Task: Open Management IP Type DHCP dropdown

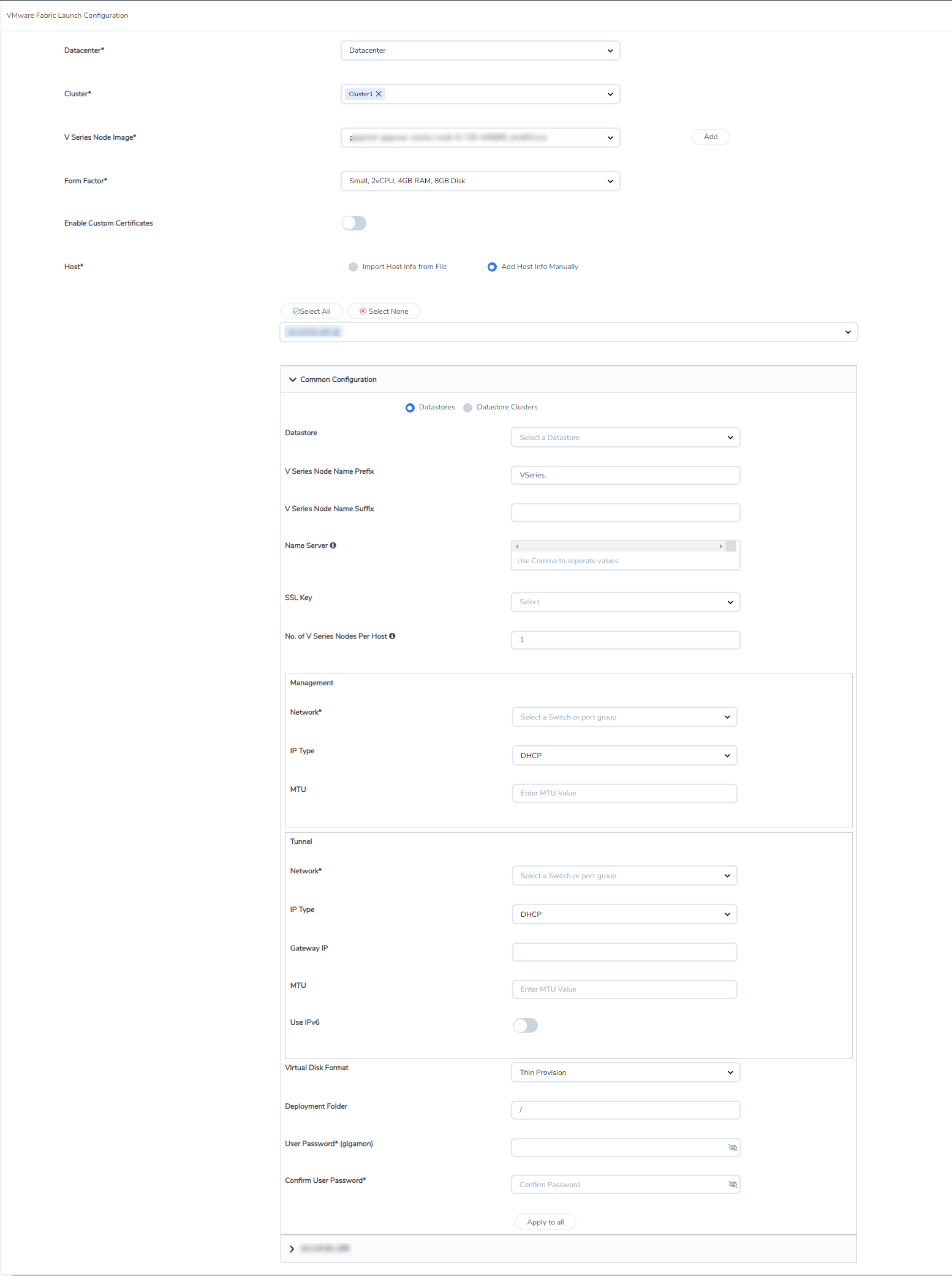Action: (x=624, y=756)
